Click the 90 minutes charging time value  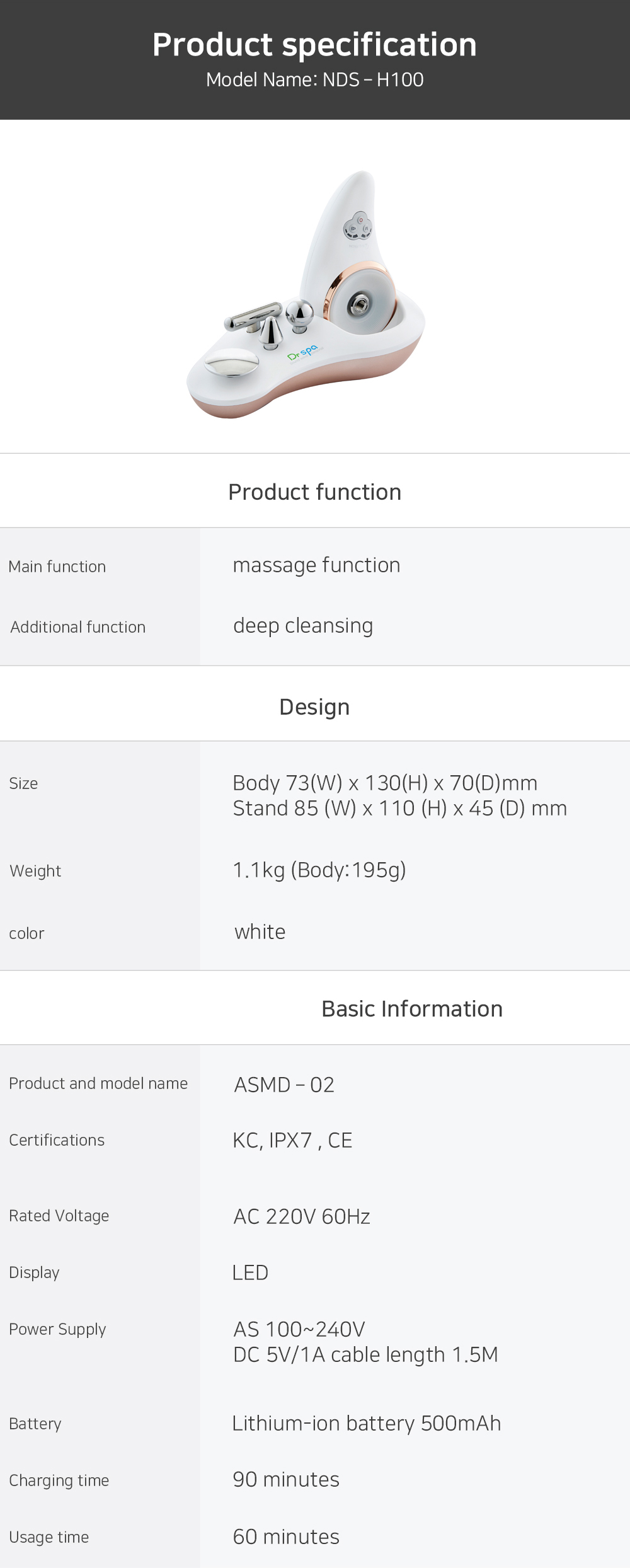click(286, 1479)
